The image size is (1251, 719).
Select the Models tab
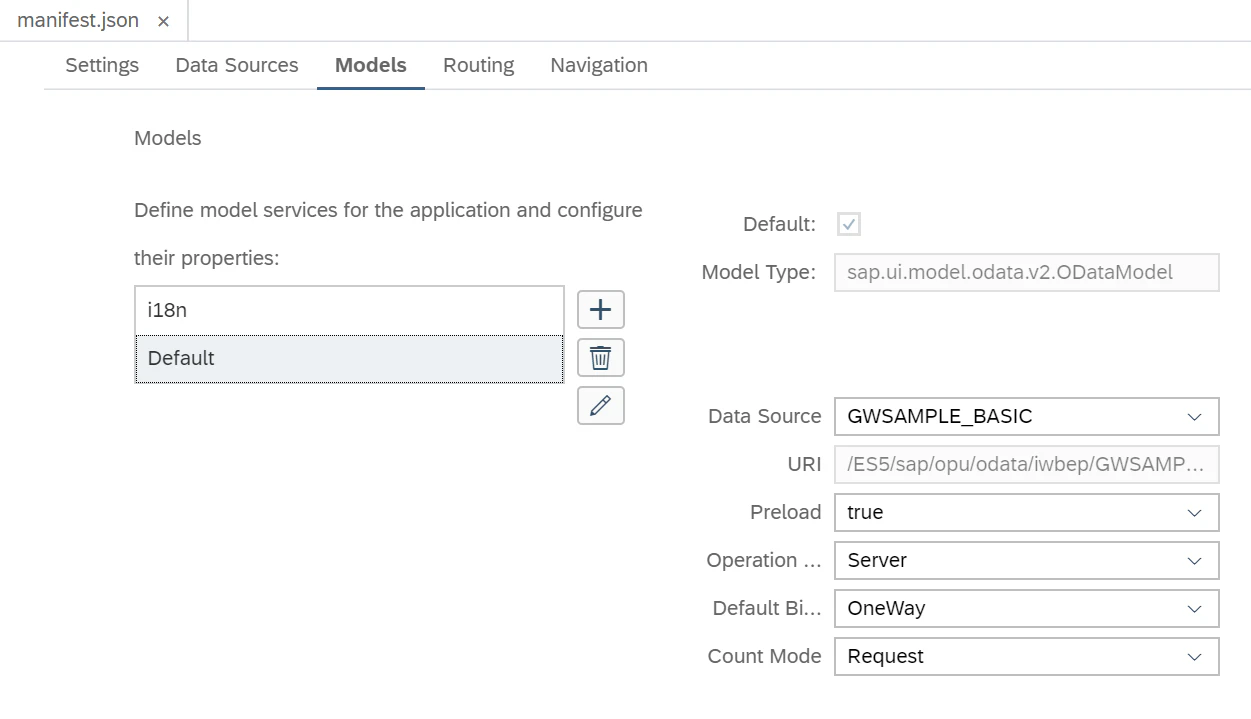point(371,65)
